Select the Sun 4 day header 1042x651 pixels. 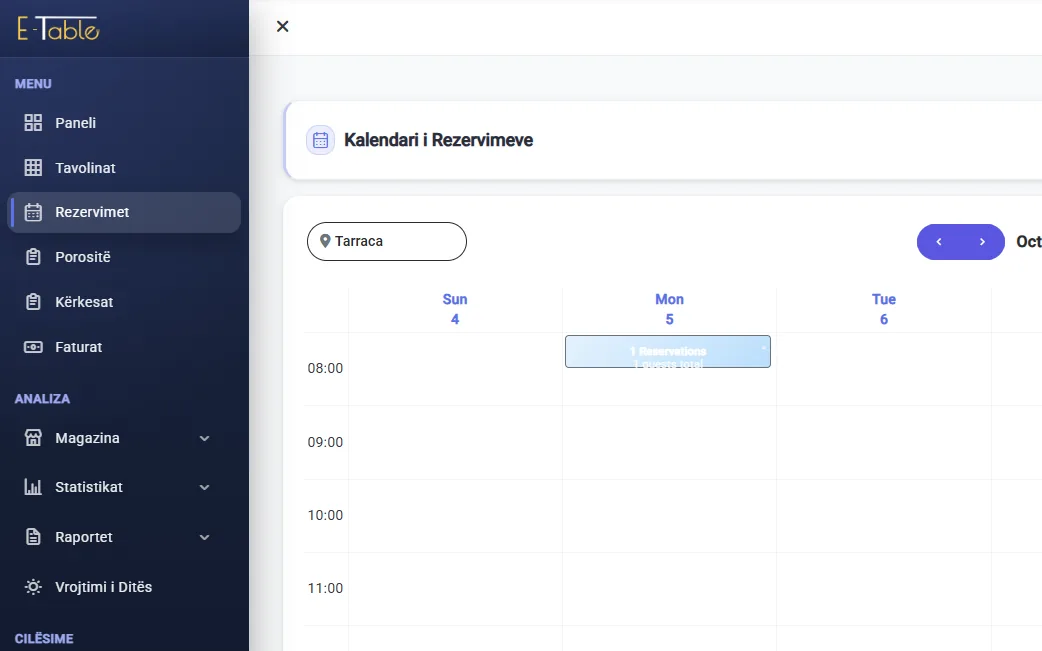tap(455, 309)
